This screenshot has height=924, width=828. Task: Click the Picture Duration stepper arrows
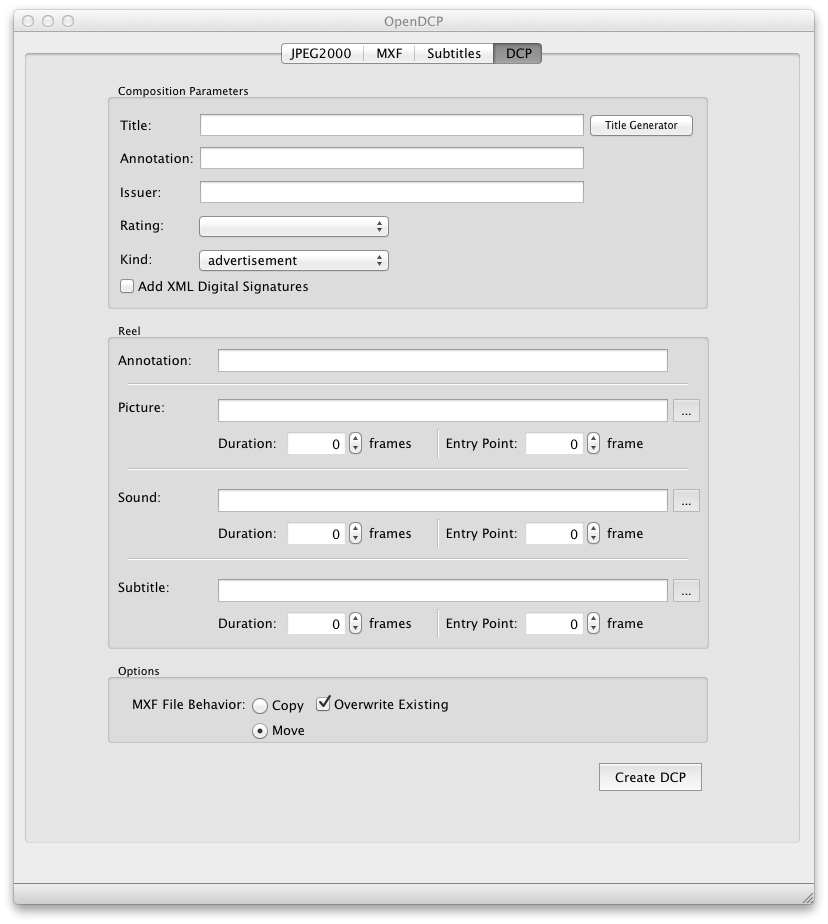tap(356, 443)
